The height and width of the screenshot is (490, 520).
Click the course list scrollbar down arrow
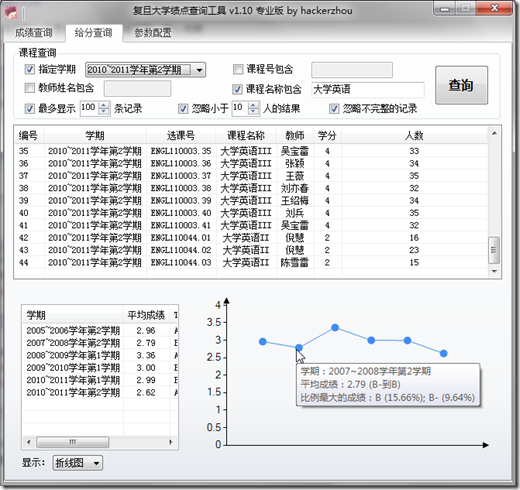click(494, 271)
